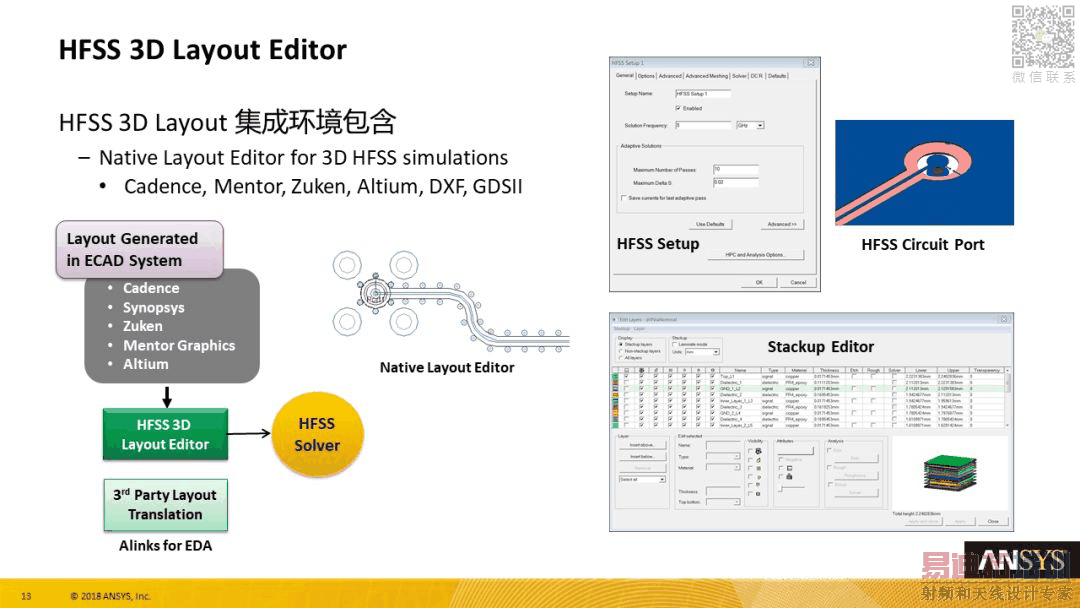Screen dimensions: 1080x608
Task: Click the Name column header in layer table
Action: tap(740, 370)
